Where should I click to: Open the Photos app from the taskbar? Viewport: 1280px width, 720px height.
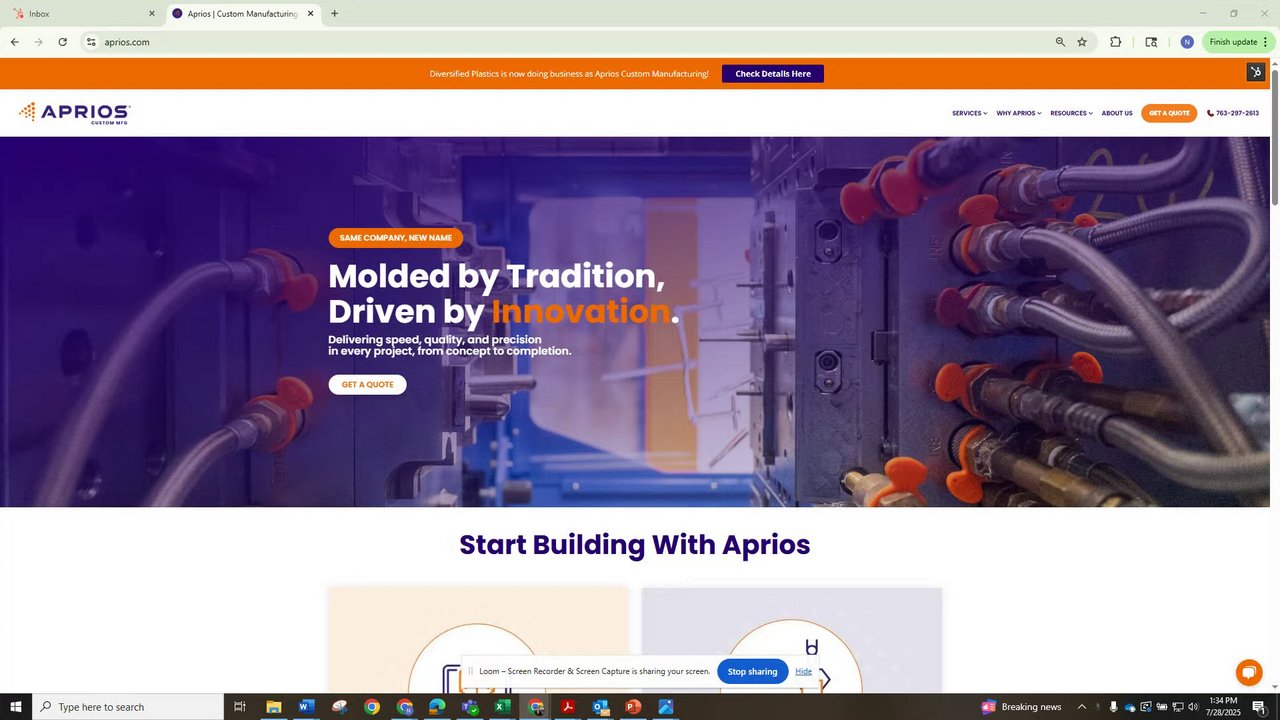pos(665,707)
